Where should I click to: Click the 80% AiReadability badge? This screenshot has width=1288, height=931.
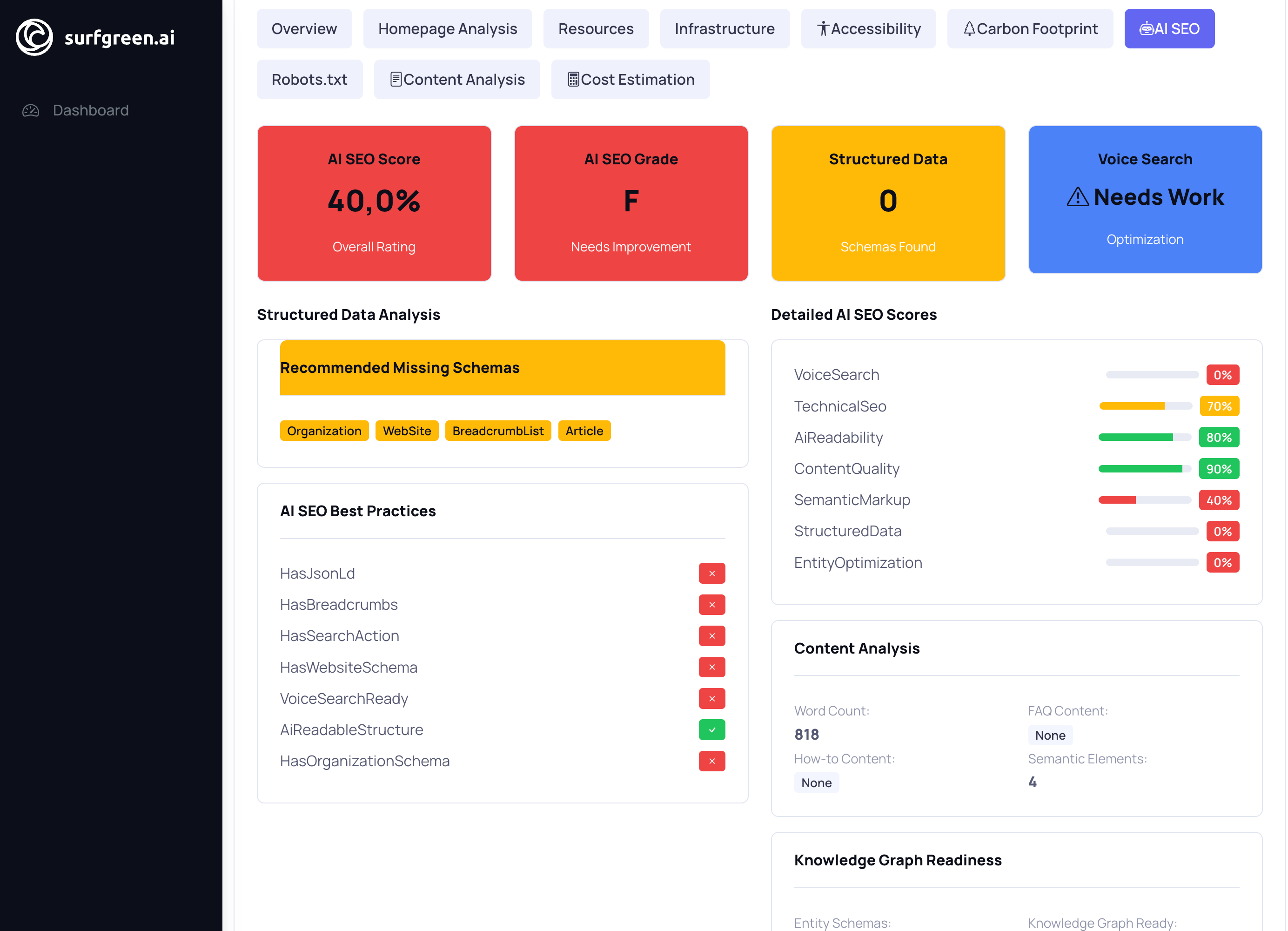(x=1219, y=438)
